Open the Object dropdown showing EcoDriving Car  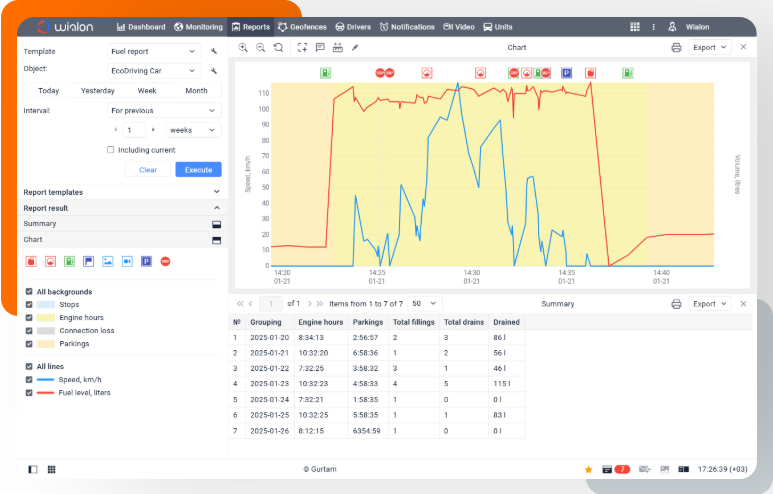pyautogui.click(x=154, y=71)
